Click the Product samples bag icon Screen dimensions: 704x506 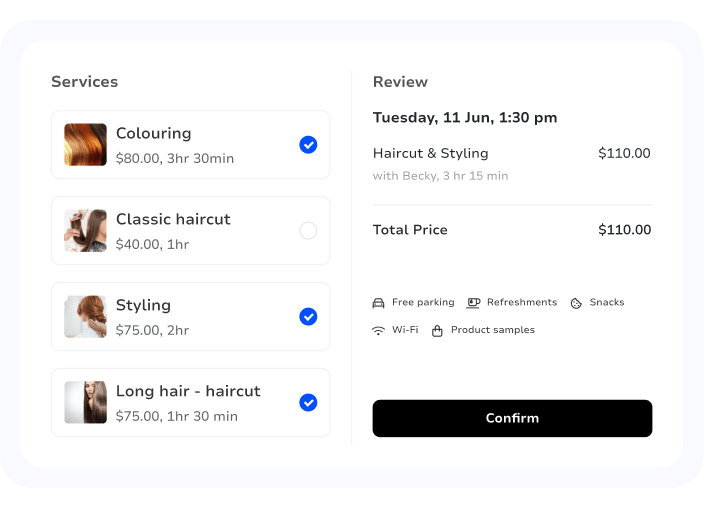[x=437, y=331]
